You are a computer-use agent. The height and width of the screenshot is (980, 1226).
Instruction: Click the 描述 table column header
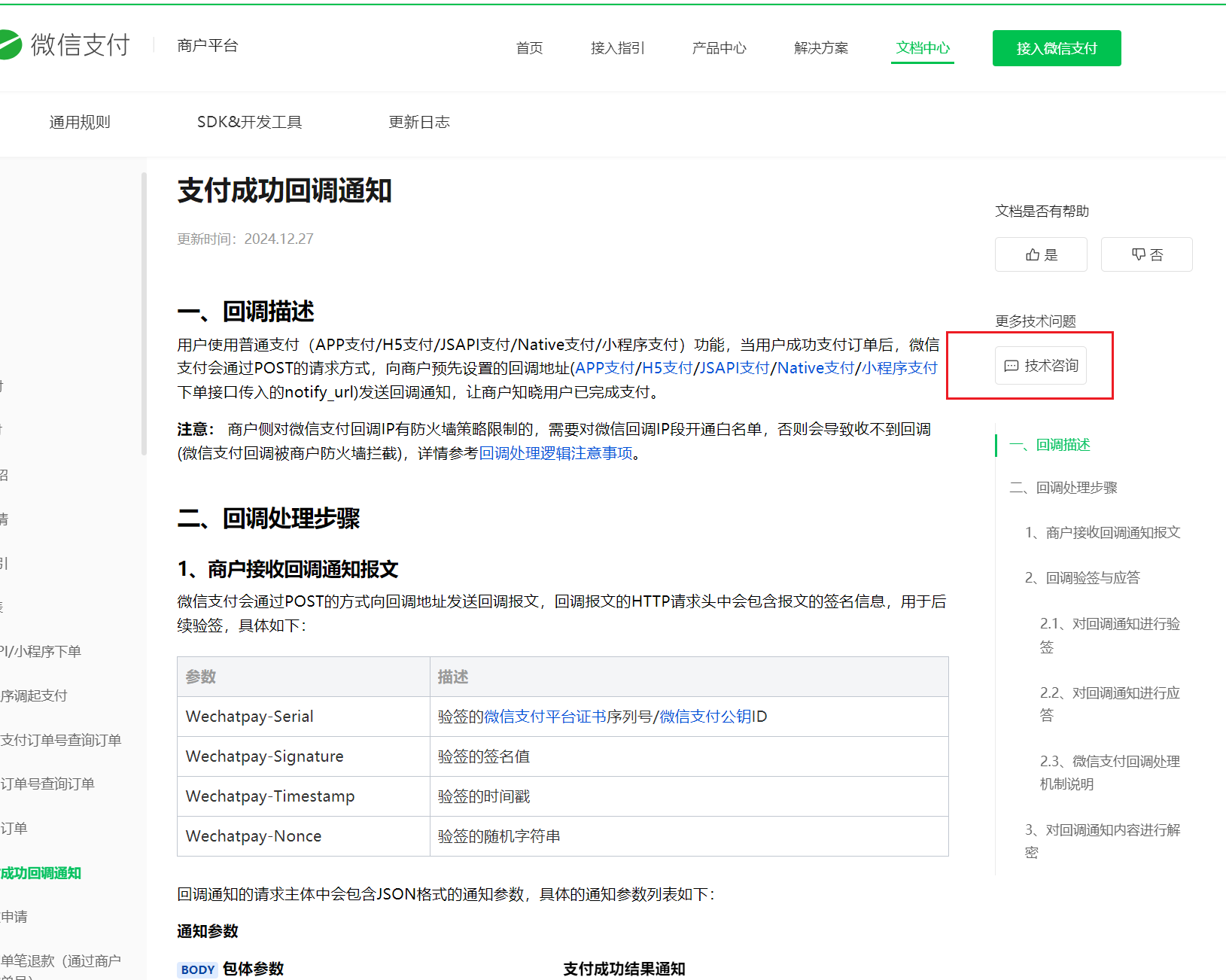pos(689,677)
